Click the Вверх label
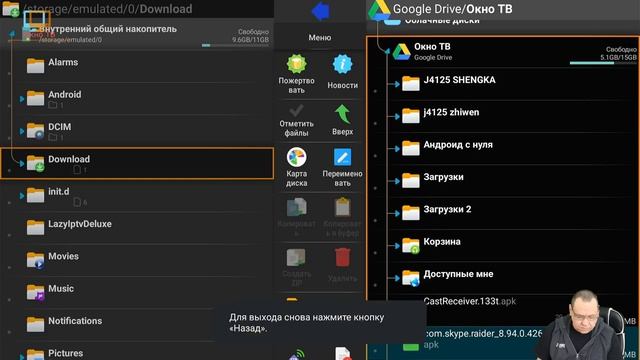This screenshot has width=640, height=360. [x=342, y=132]
